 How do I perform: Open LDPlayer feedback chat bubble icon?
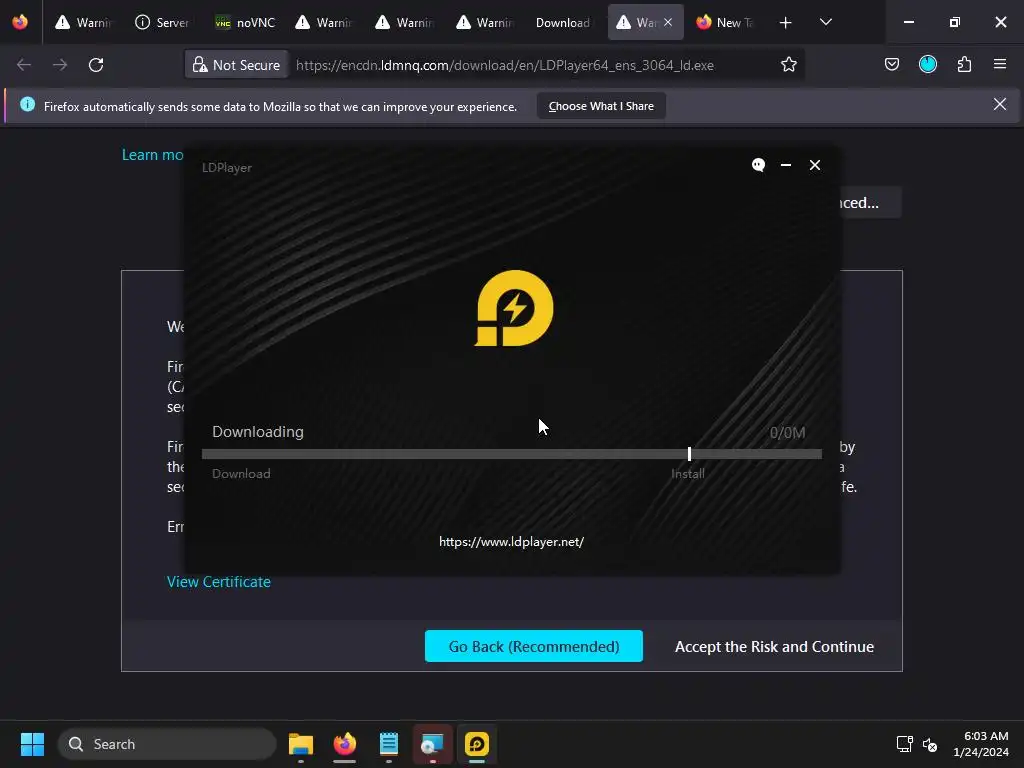(758, 165)
